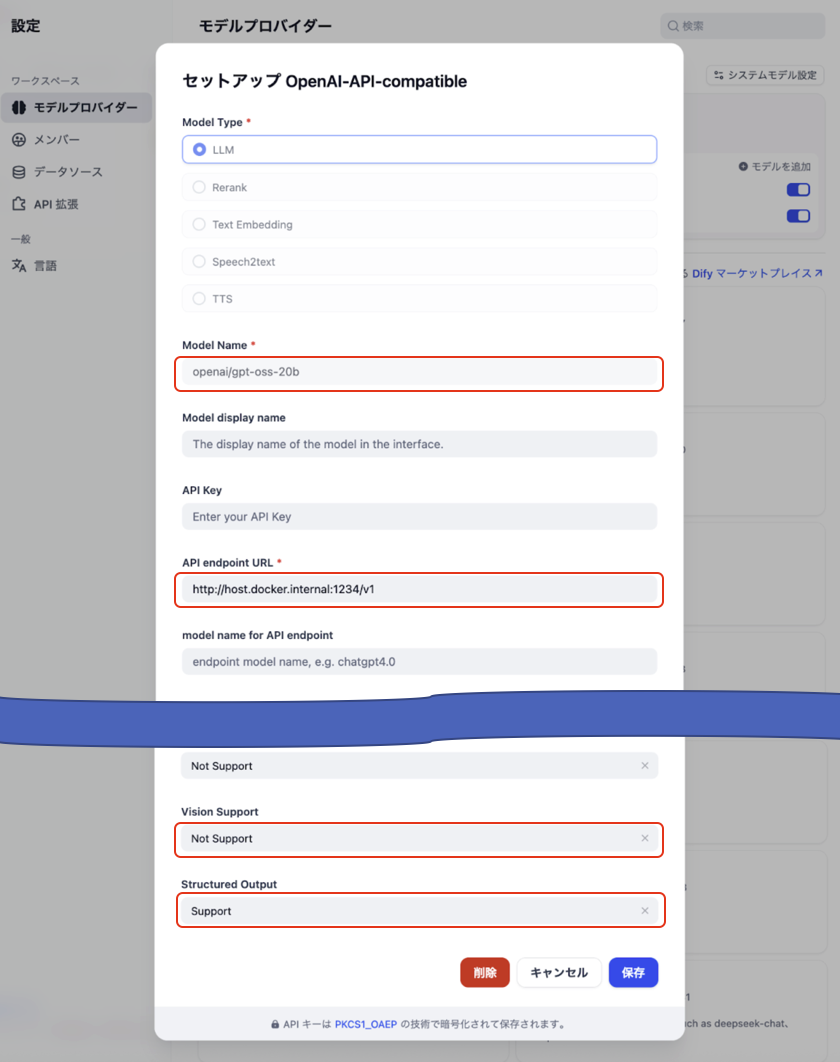Screen dimensions: 840x1062
Task: Focus the Model Name field
Action: coord(419,372)
